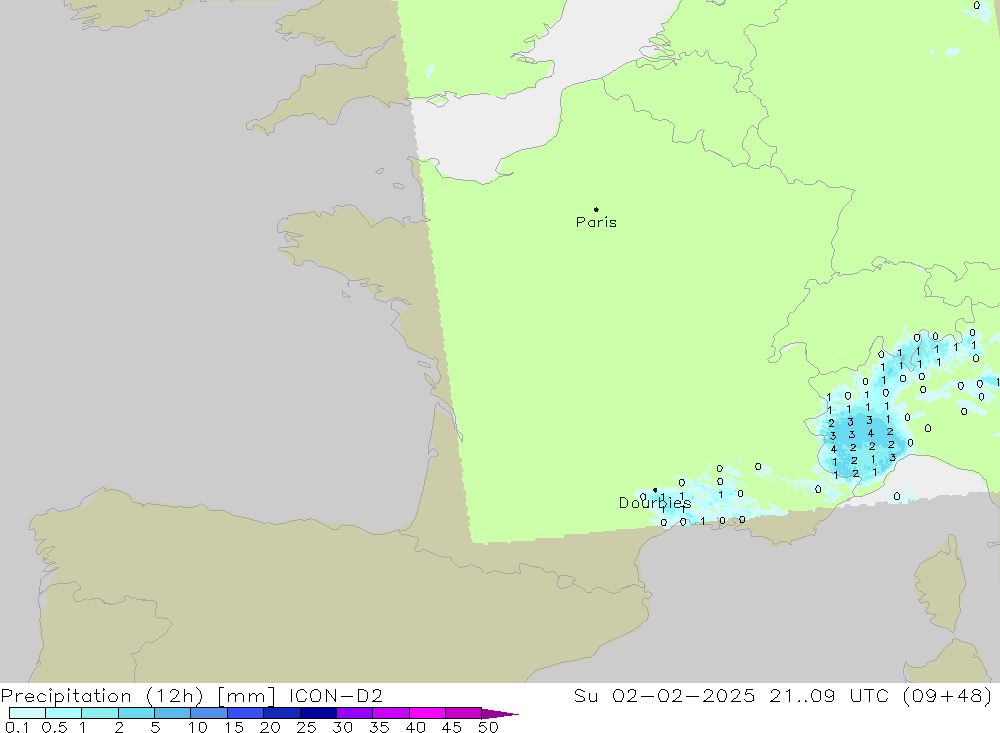
Task: Click the legend value label '35'
Action: (x=379, y=727)
